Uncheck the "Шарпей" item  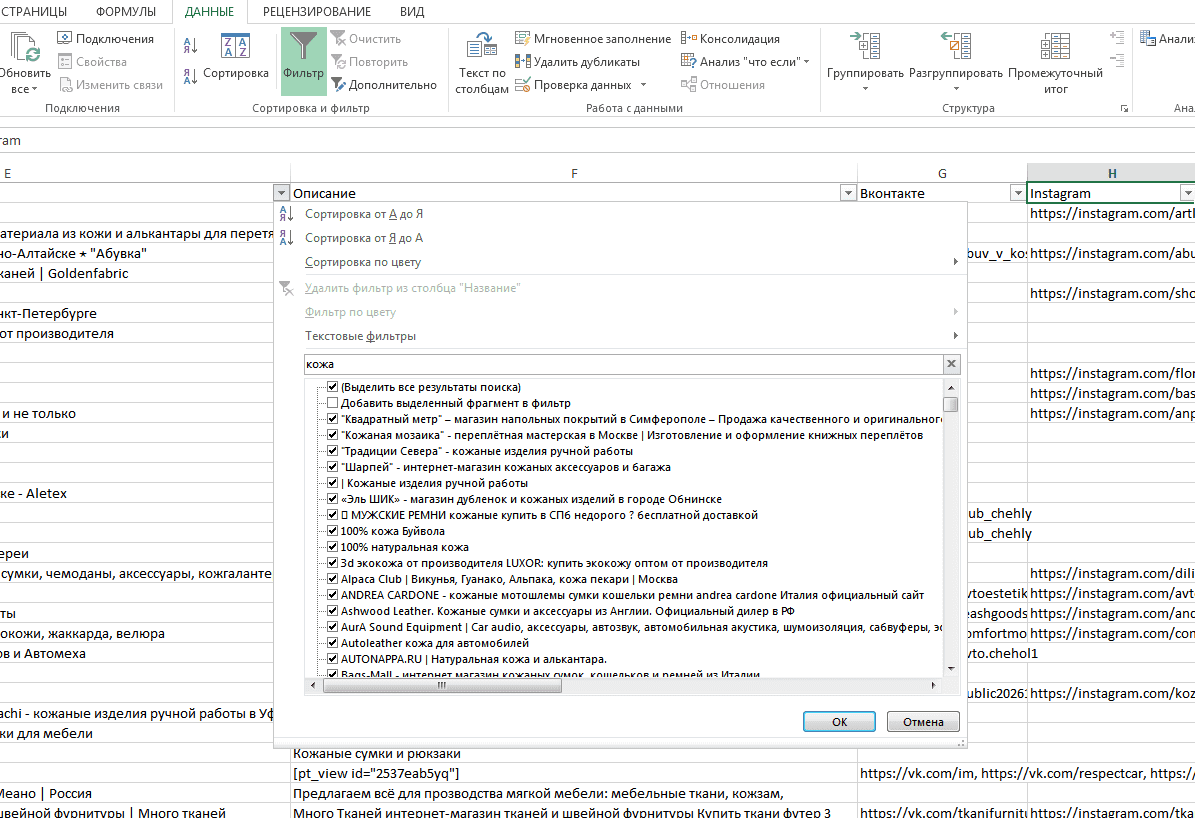click(x=332, y=467)
